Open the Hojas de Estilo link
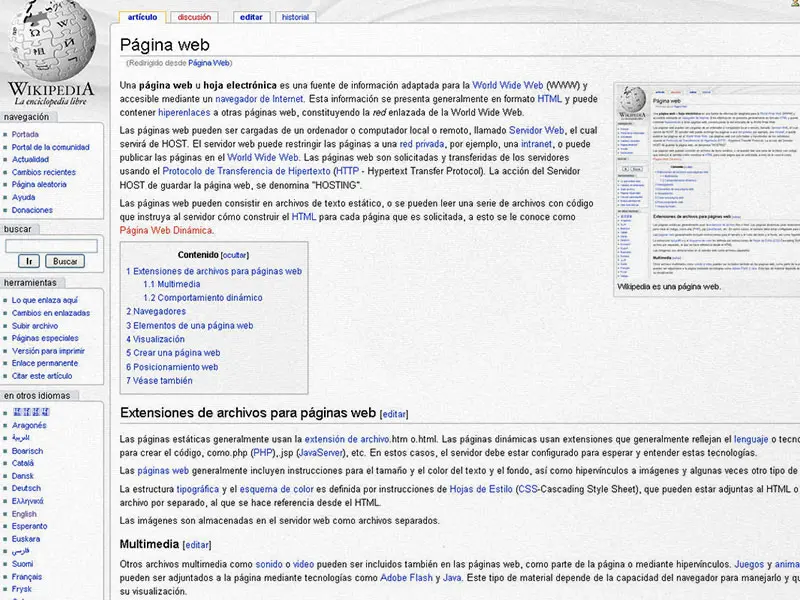The height and width of the screenshot is (600, 800). point(481,489)
